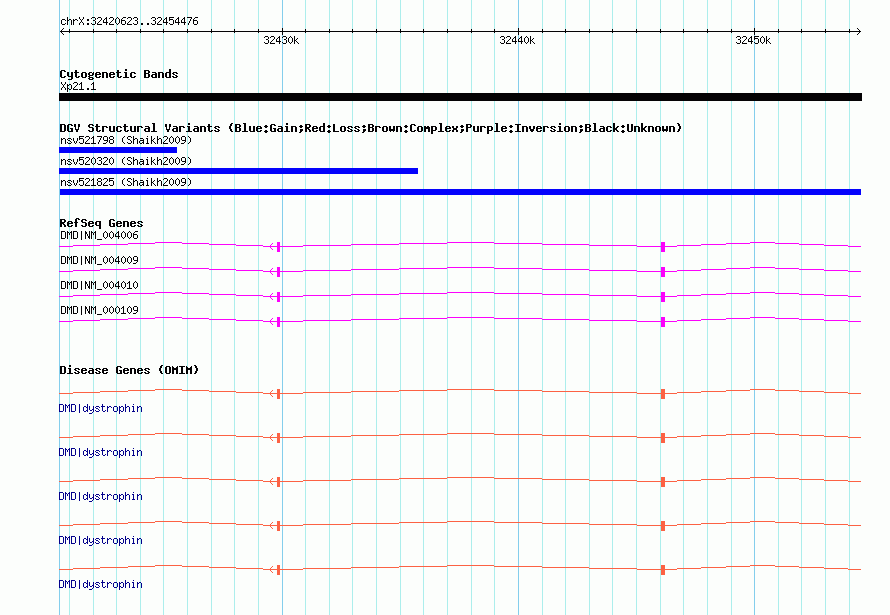The image size is (890, 615).
Task: Click the 32450k ruler label
Action: point(753,40)
